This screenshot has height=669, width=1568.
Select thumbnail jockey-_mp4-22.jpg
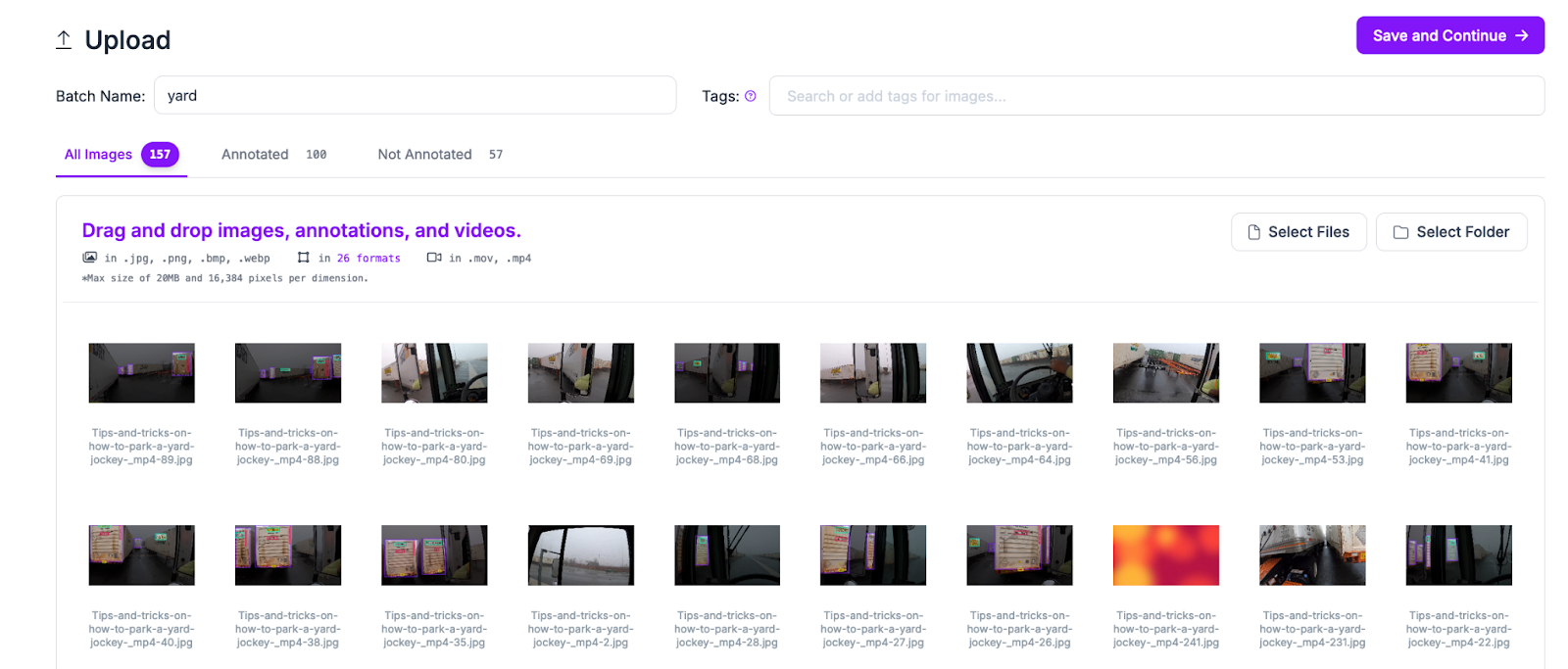[1459, 555]
